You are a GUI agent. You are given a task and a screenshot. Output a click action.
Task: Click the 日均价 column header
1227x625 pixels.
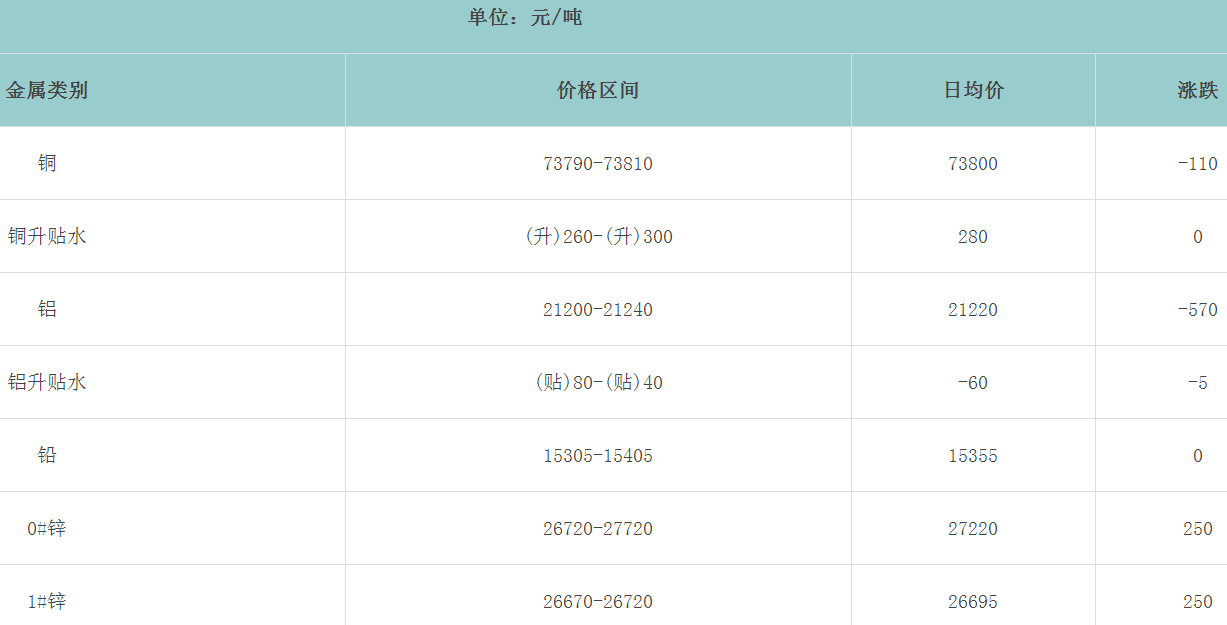(973, 91)
